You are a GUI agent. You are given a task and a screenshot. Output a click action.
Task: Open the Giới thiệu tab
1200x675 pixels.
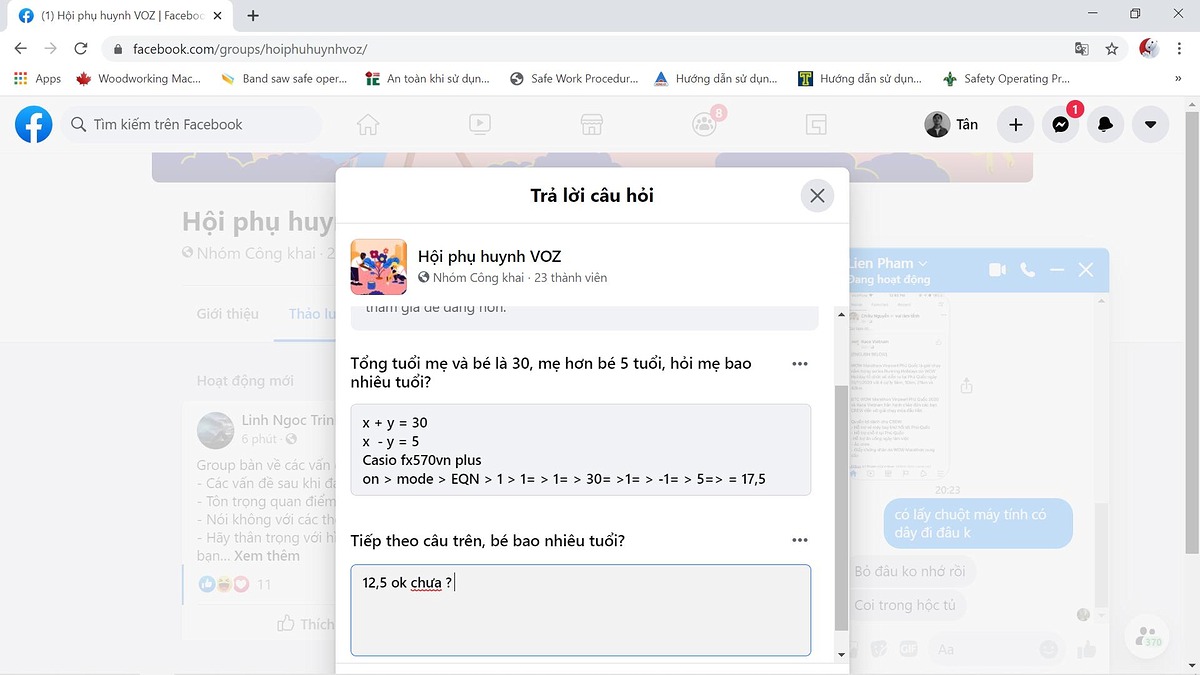(228, 314)
